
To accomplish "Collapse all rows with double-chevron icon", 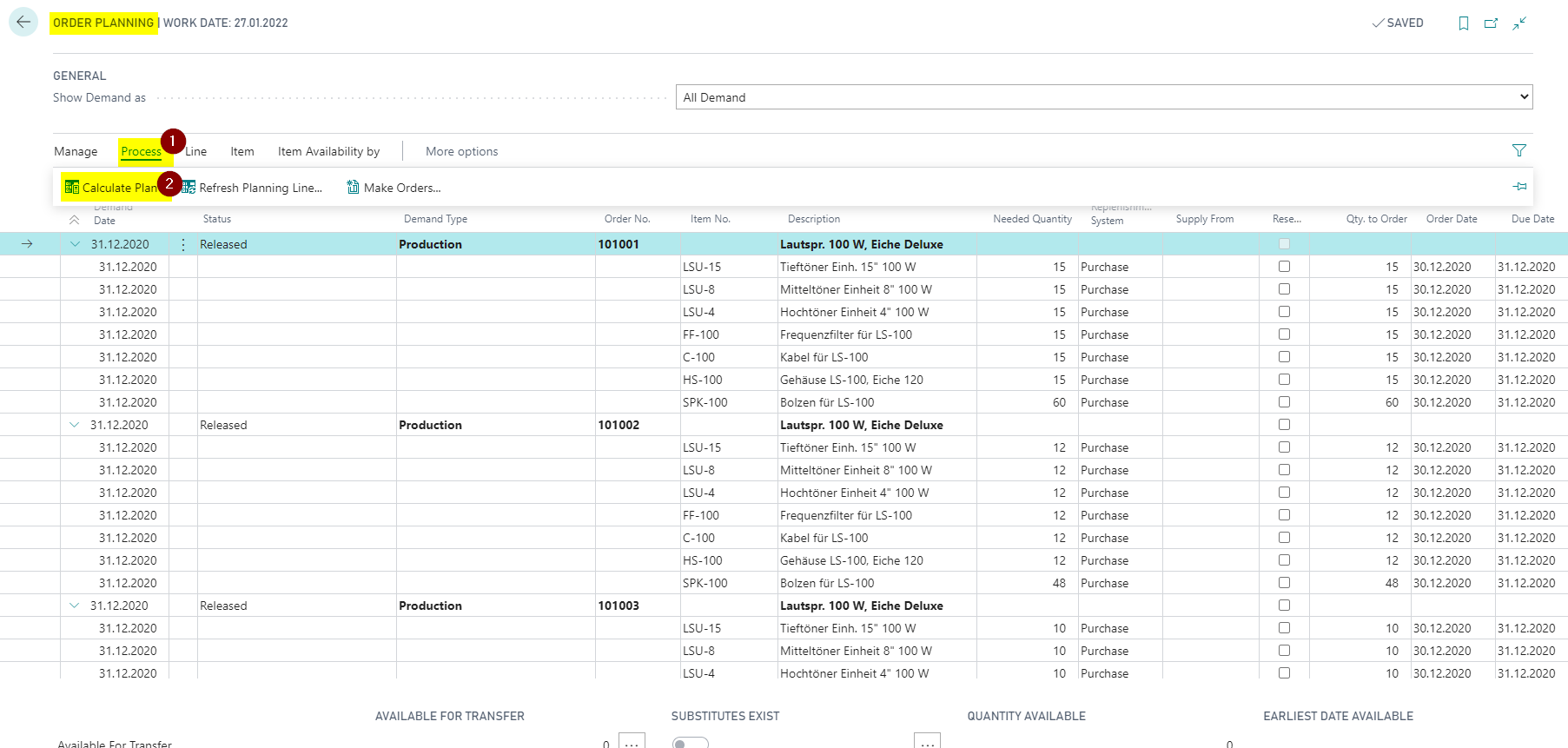I will (x=75, y=220).
